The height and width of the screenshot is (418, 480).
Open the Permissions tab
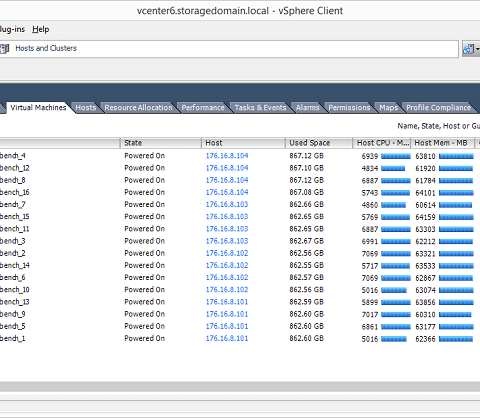pos(349,108)
